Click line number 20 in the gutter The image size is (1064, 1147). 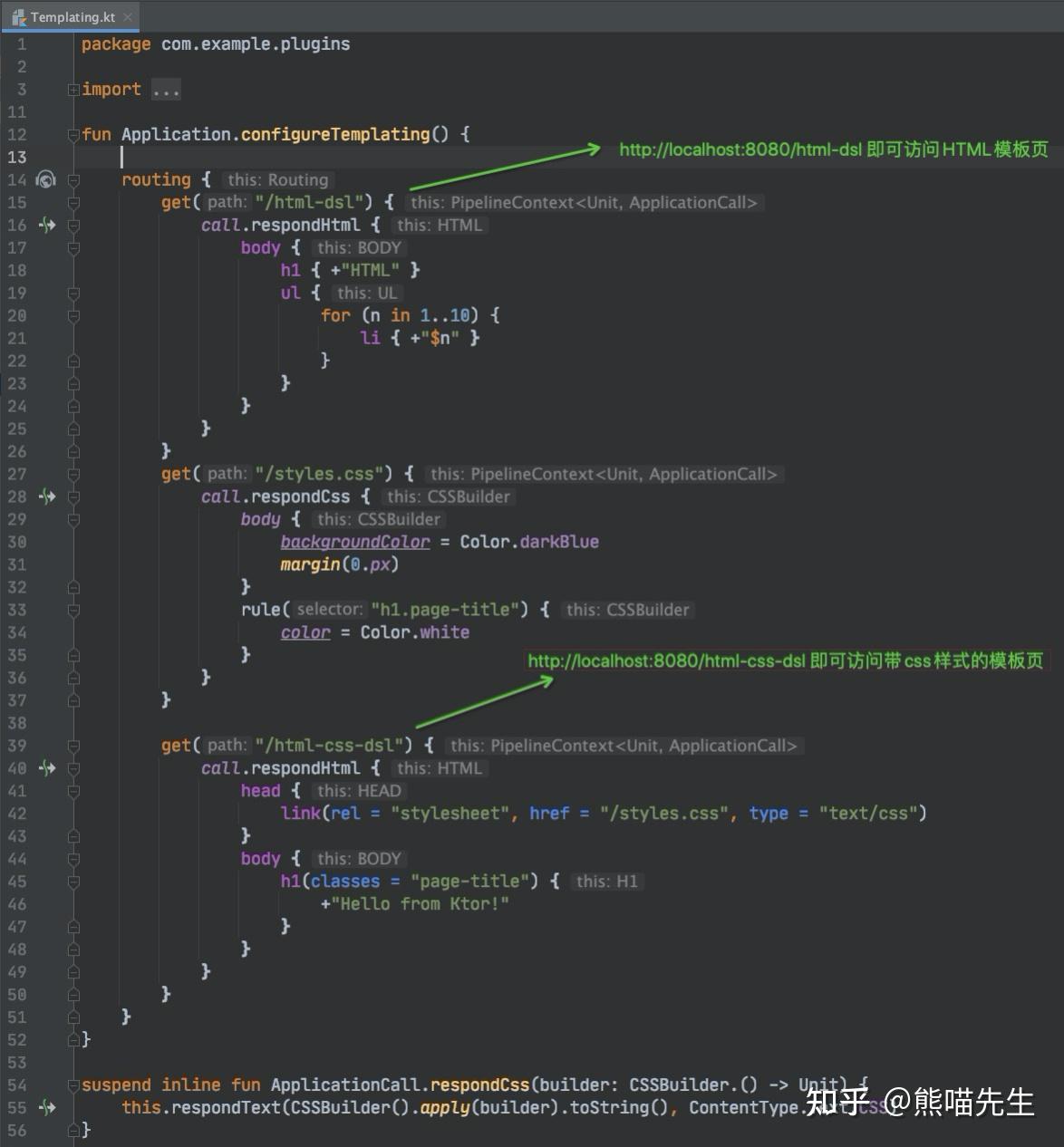[x=18, y=315]
